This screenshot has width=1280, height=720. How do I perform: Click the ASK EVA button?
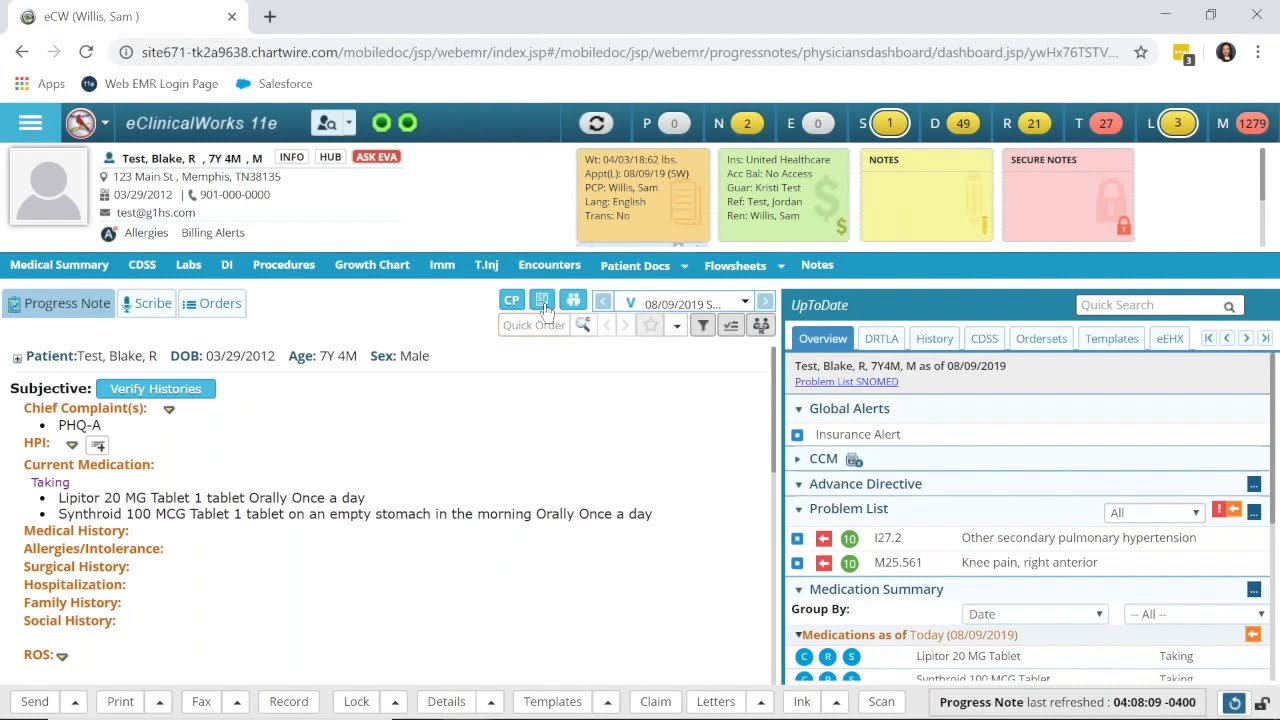(x=376, y=157)
